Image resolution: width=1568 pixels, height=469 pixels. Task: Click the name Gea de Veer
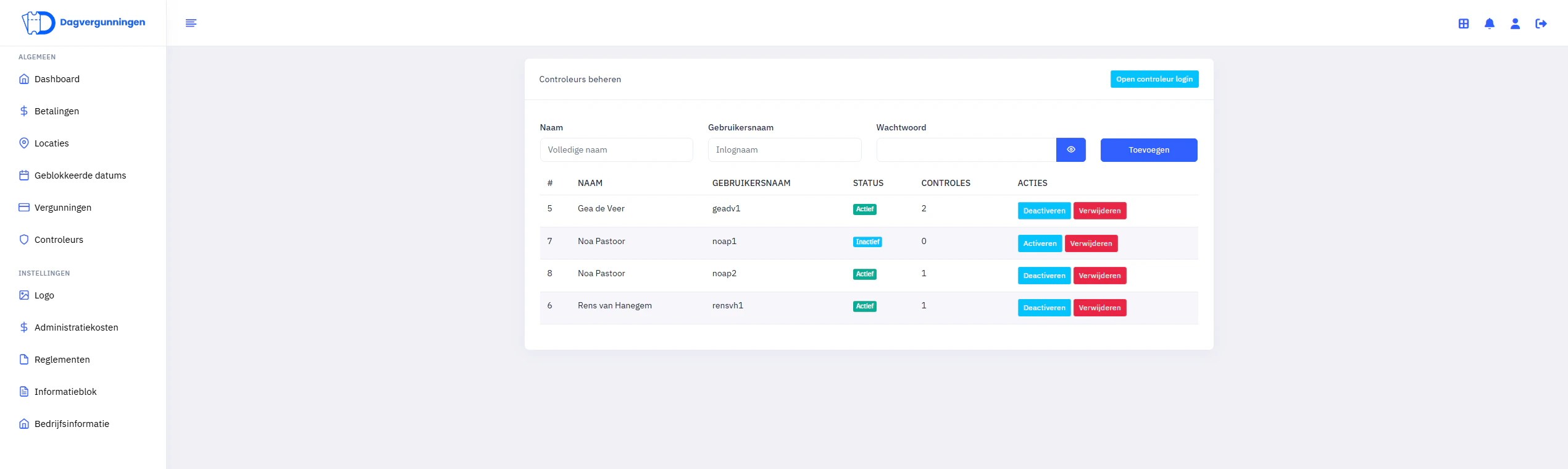601,209
